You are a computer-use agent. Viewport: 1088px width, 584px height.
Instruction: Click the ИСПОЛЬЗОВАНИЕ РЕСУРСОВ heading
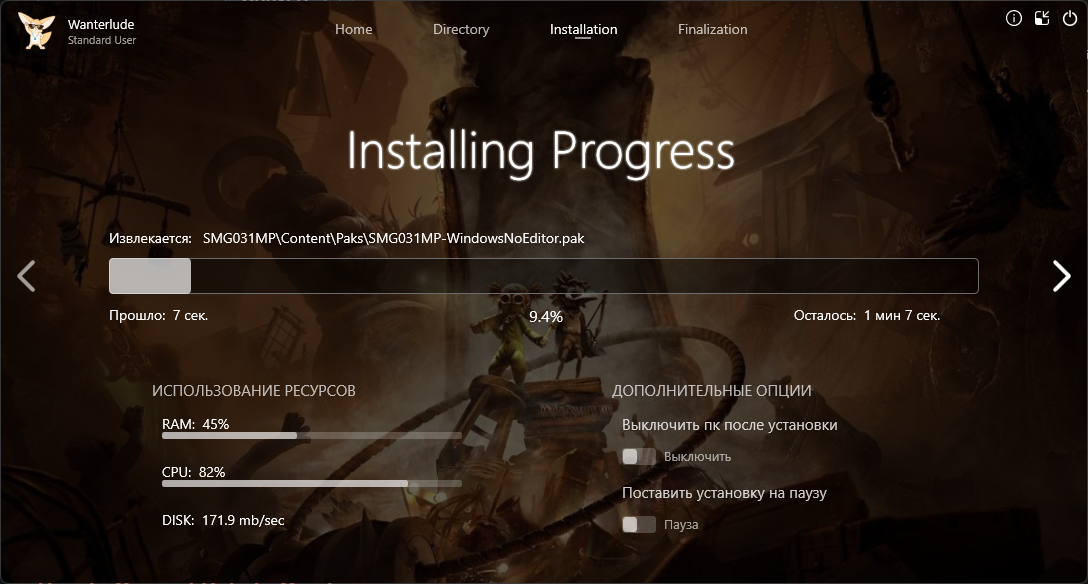point(253,391)
